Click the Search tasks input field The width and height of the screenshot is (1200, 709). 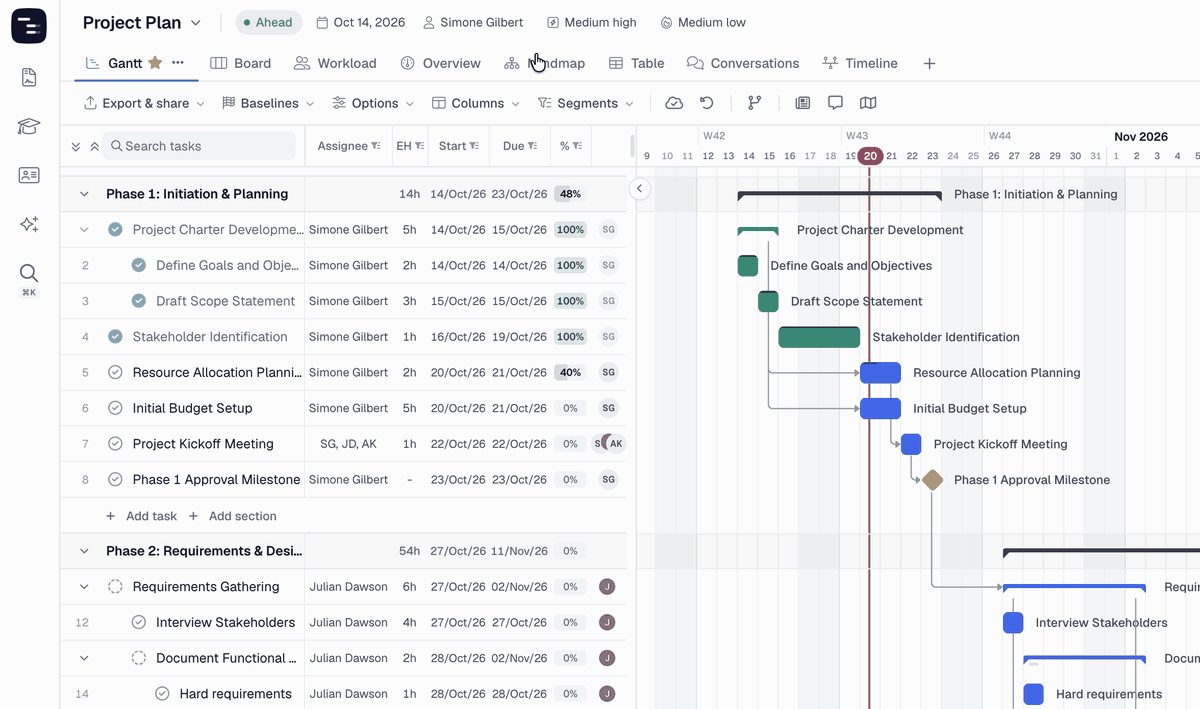199,146
